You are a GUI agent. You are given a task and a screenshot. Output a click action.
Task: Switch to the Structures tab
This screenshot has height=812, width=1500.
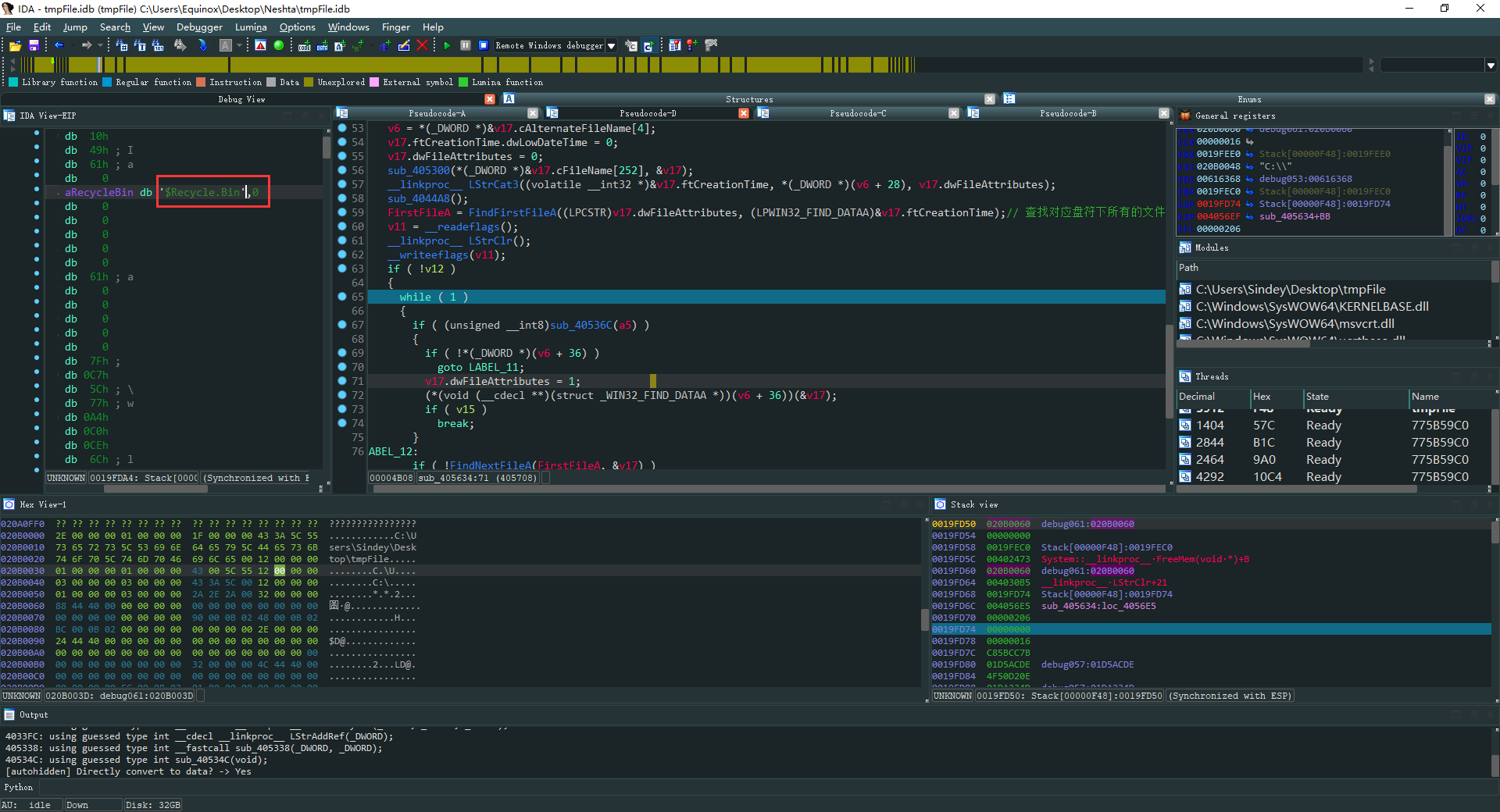click(x=748, y=99)
